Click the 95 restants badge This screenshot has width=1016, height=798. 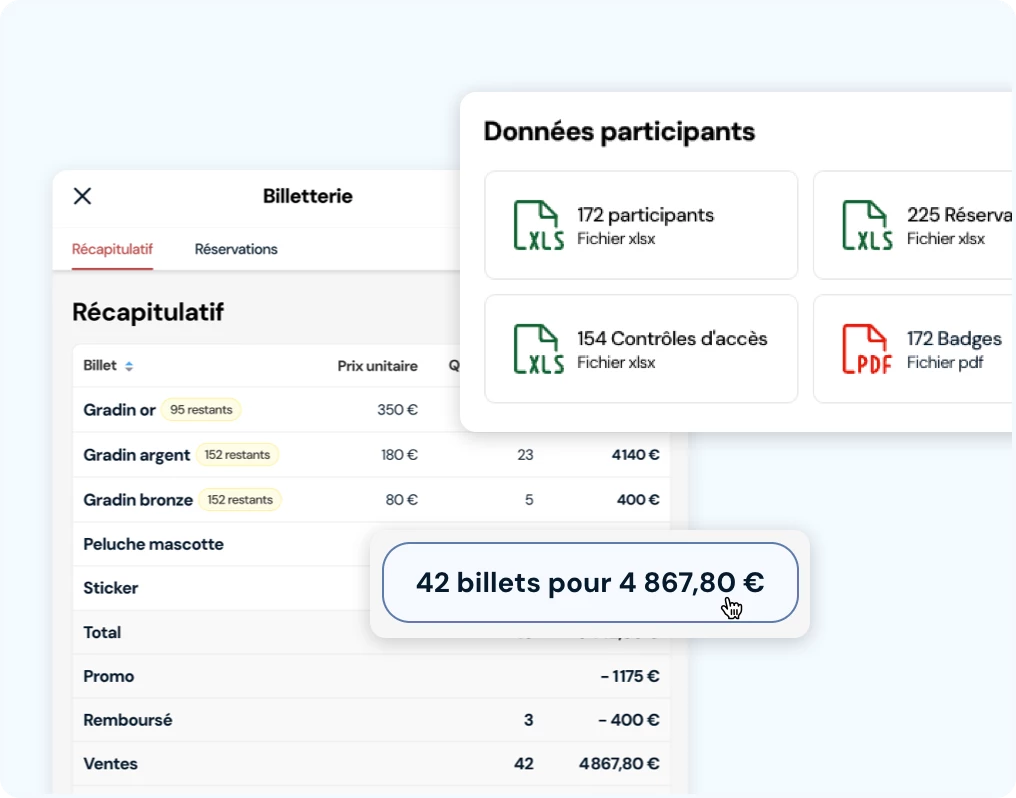tap(201, 410)
